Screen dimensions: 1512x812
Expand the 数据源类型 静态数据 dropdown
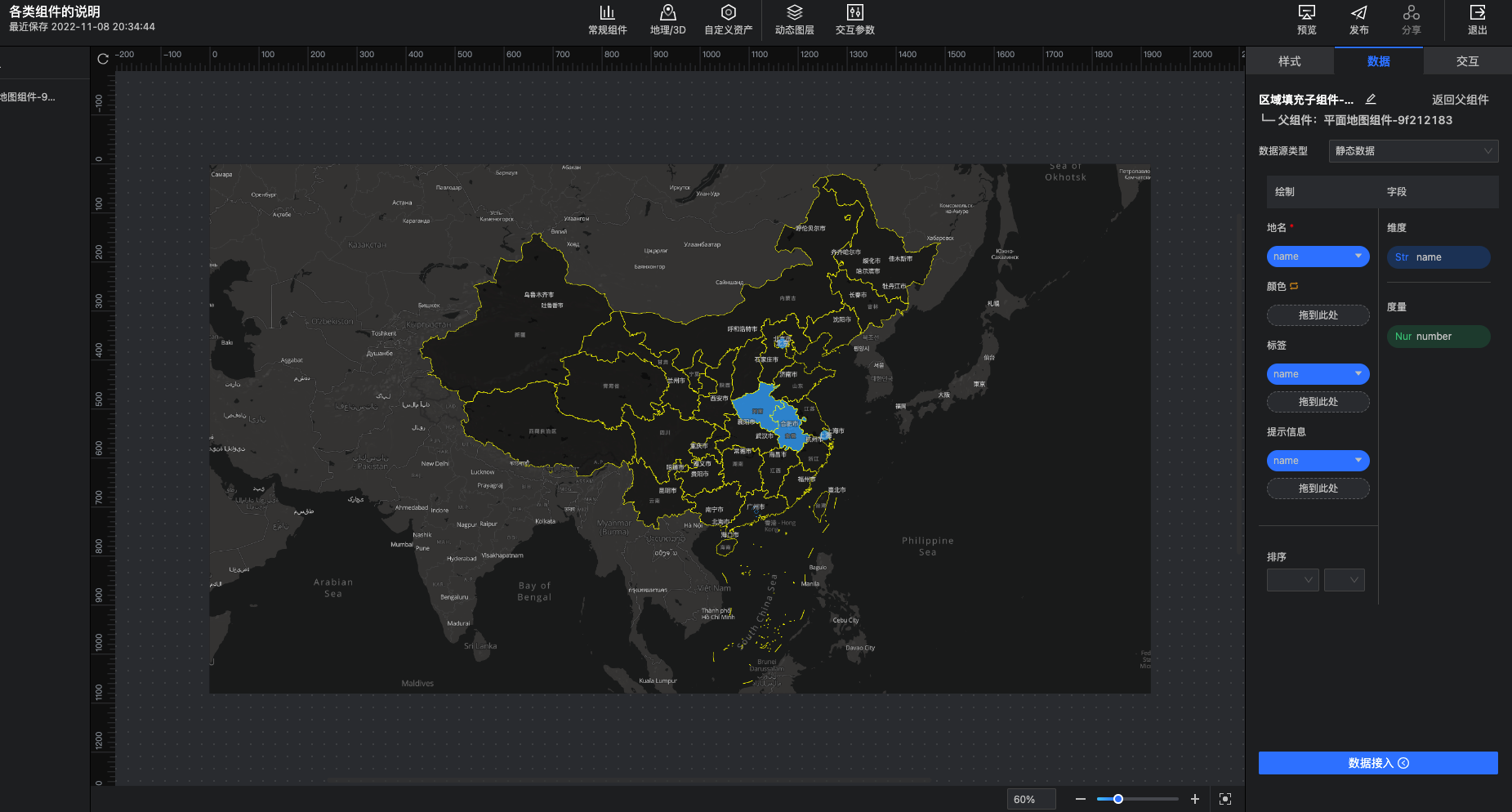click(x=1413, y=151)
